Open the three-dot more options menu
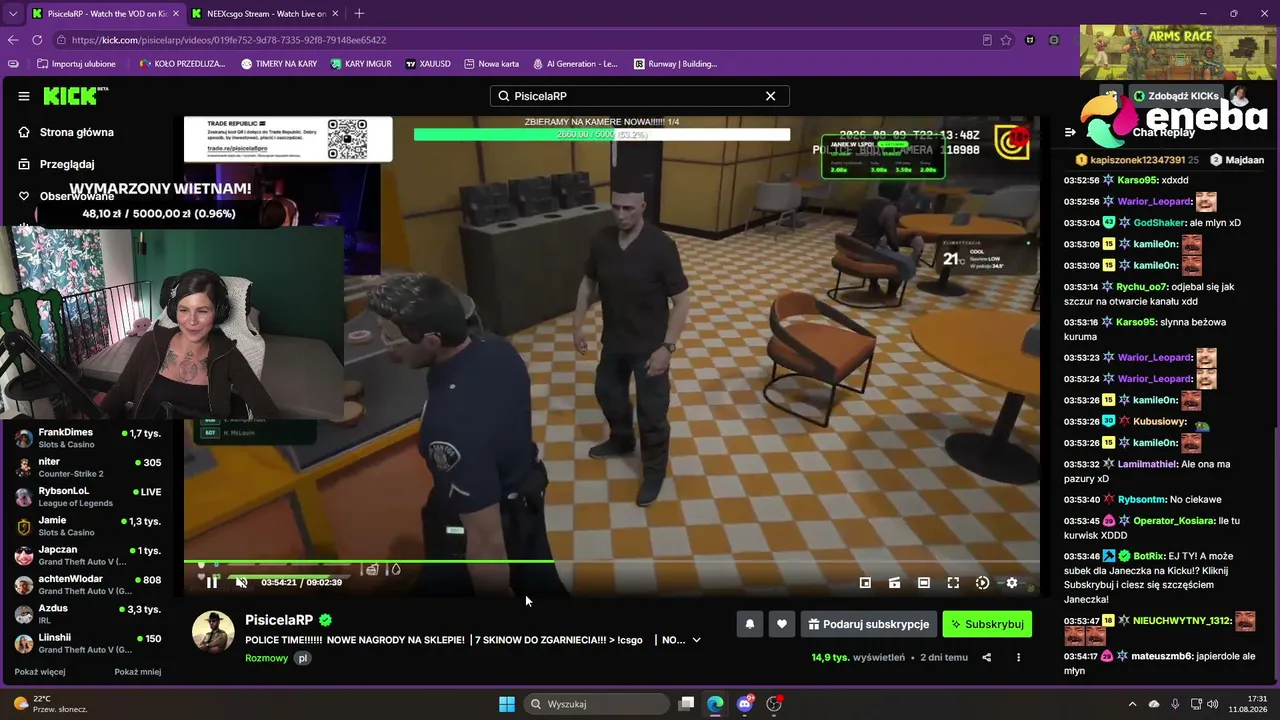 (1019, 658)
